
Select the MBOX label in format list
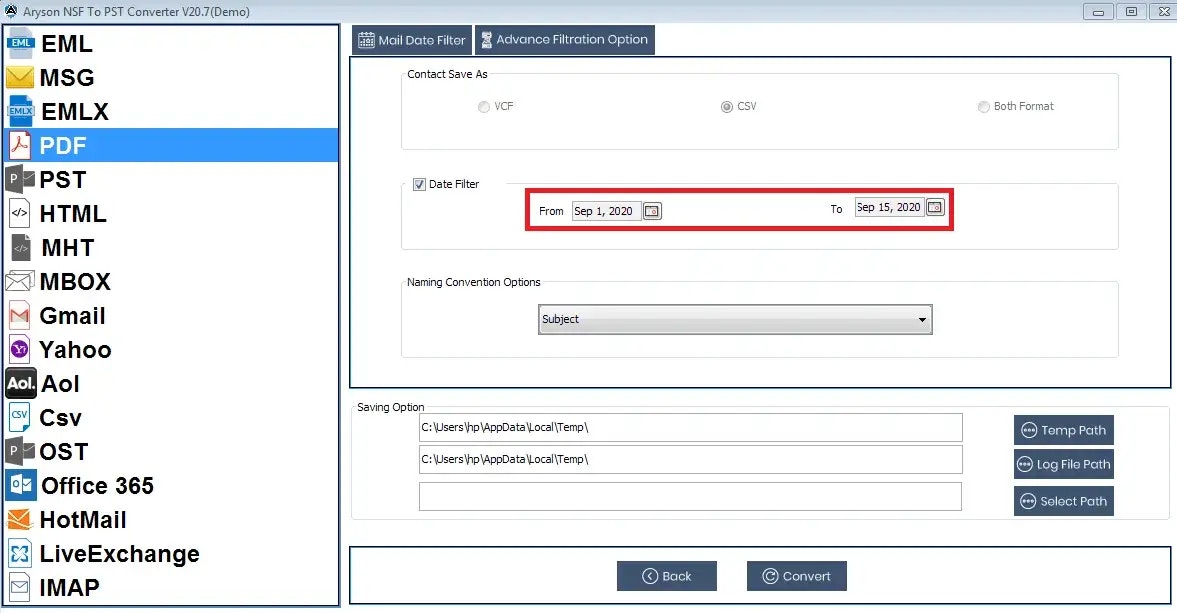75,281
